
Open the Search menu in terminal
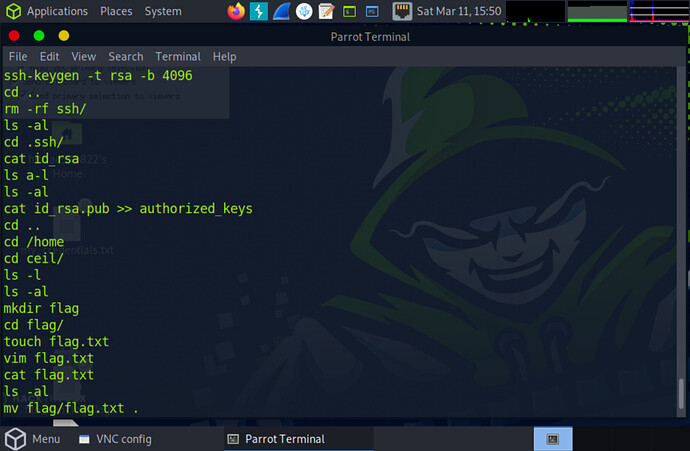(x=126, y=57)
